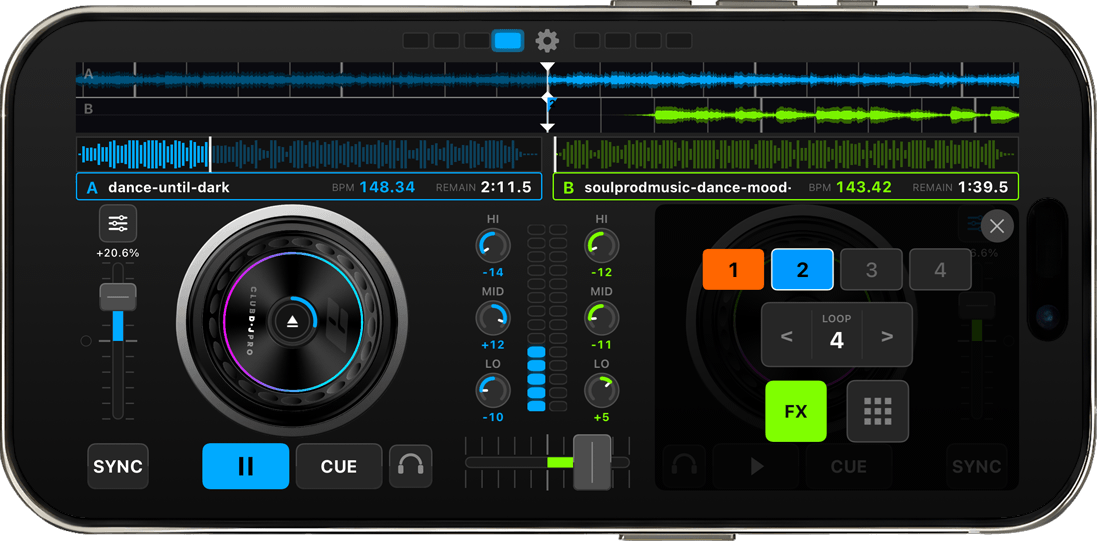This screenshot has width=1097, height=541.
Task: Select the last layout tab at top
Action: coord(679,41)
